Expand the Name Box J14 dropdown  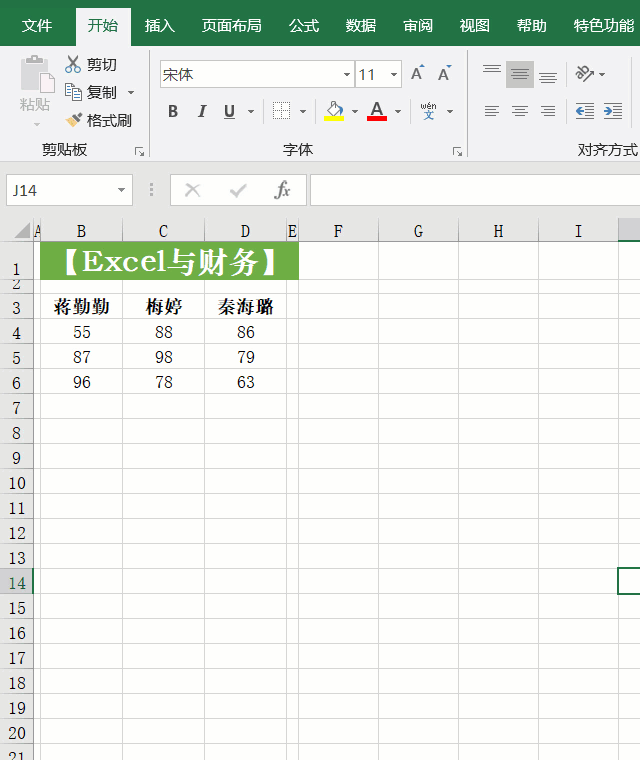coord(121,190)
